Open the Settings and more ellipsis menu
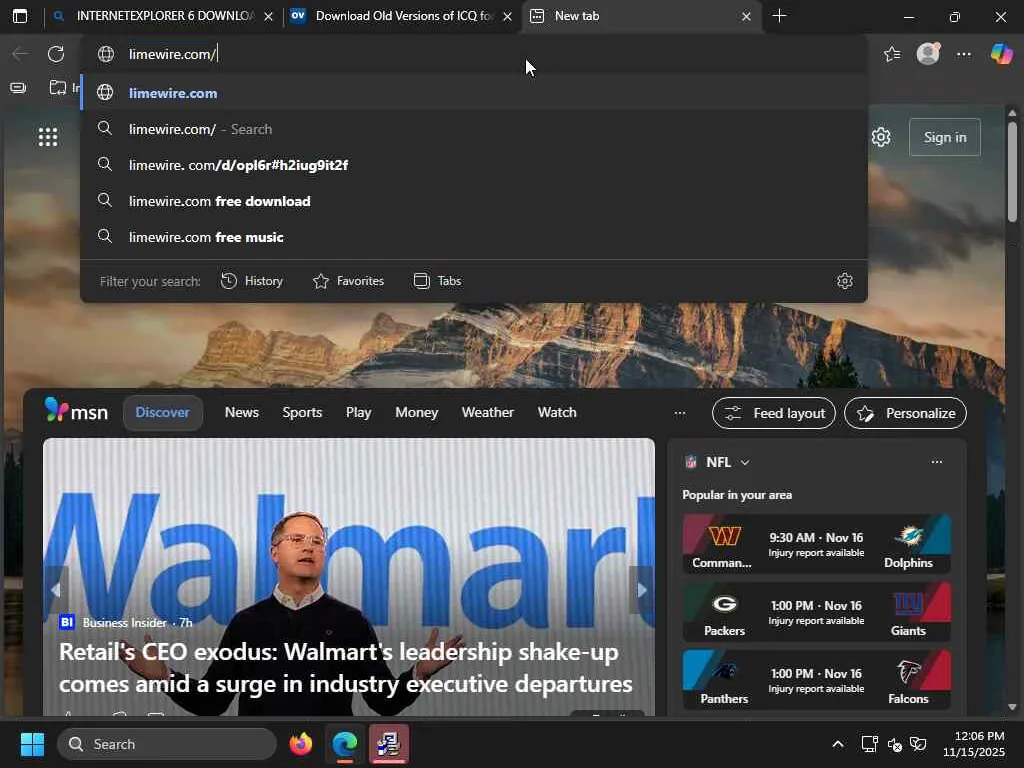 coord(963,54)
